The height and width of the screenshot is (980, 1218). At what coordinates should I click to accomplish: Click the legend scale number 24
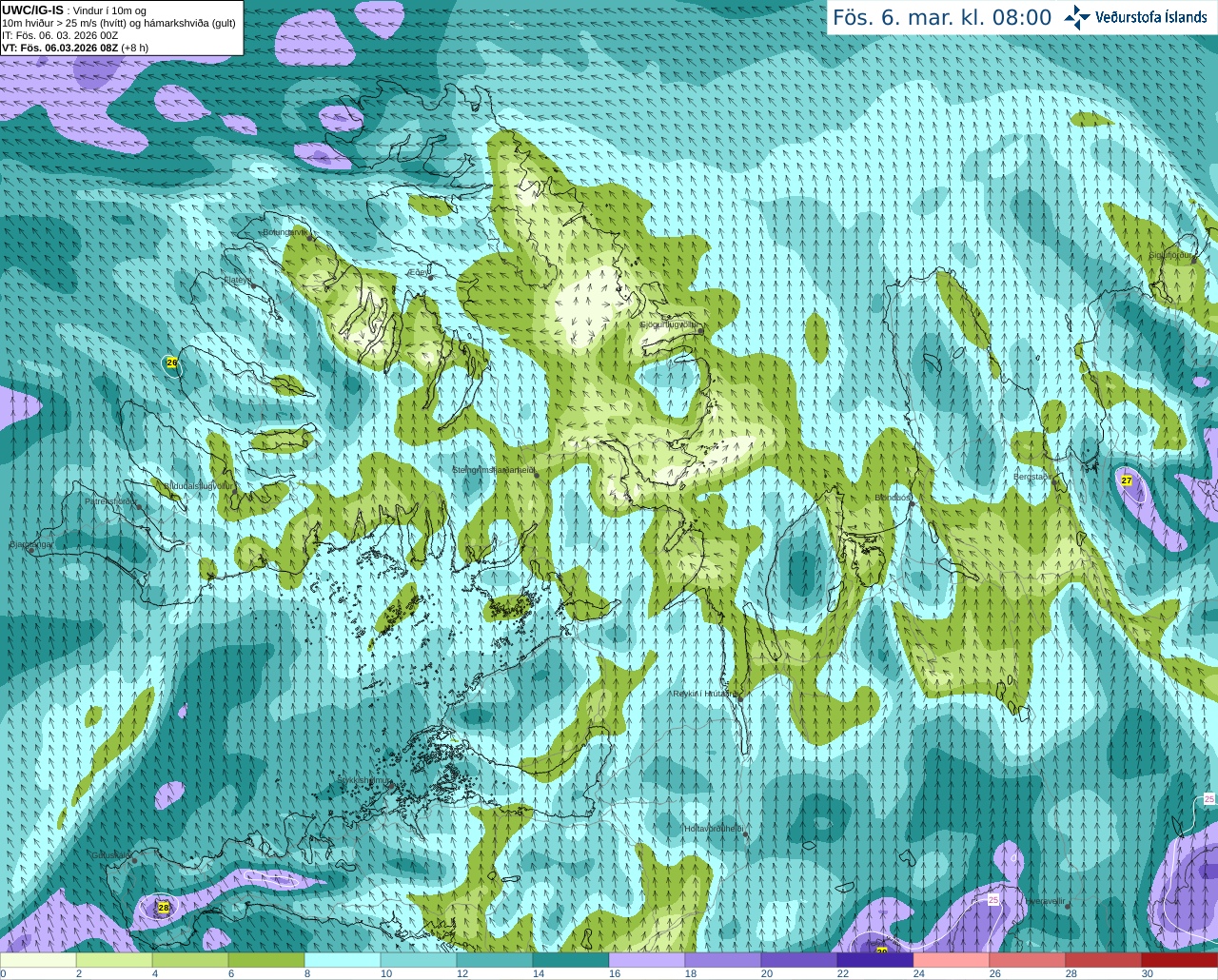tap(919, 973)
